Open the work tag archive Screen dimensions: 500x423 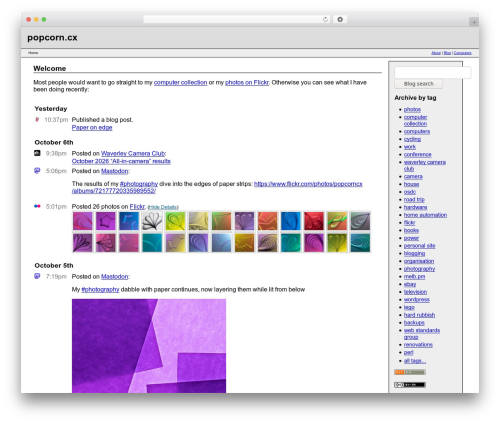[x=410, y=147]
